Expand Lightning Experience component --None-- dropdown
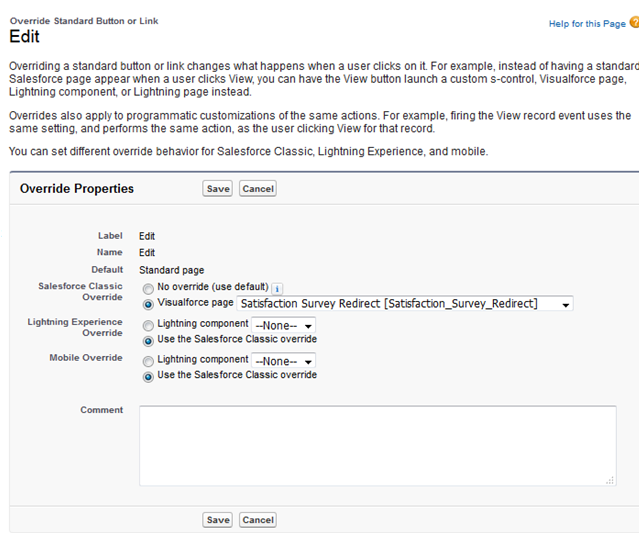640x534 pixels. pos(284,325)
